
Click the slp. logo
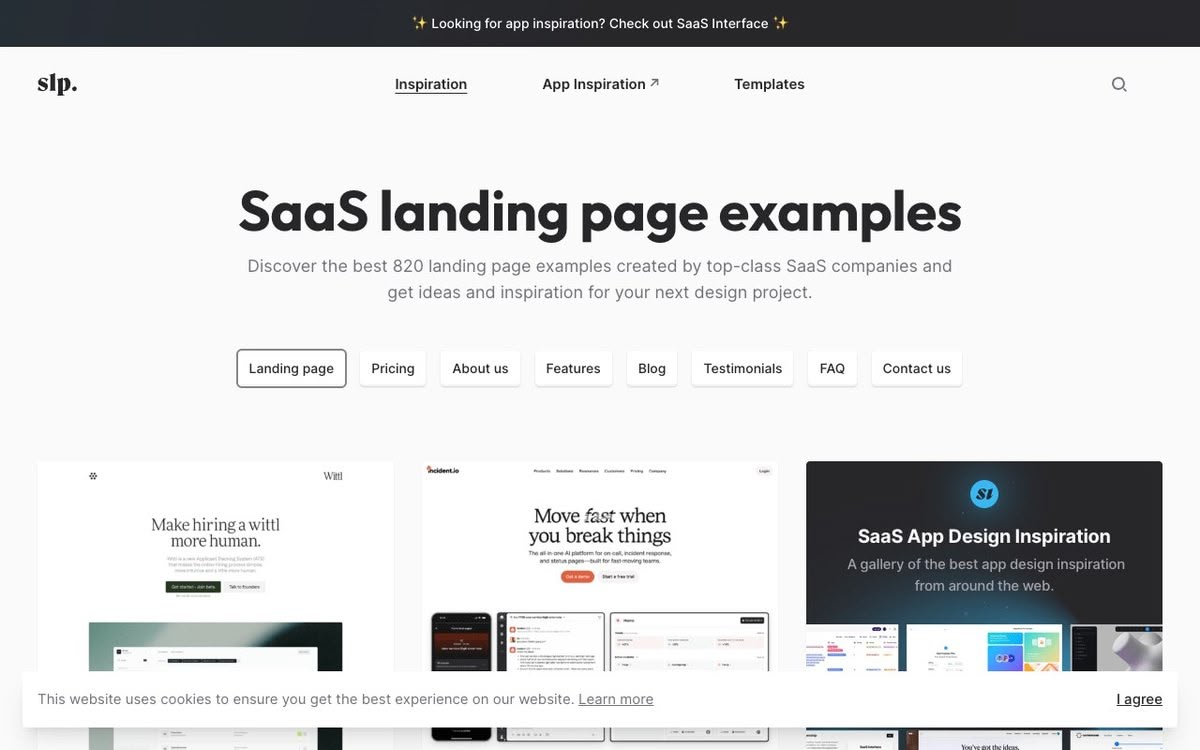click(57, 84)
